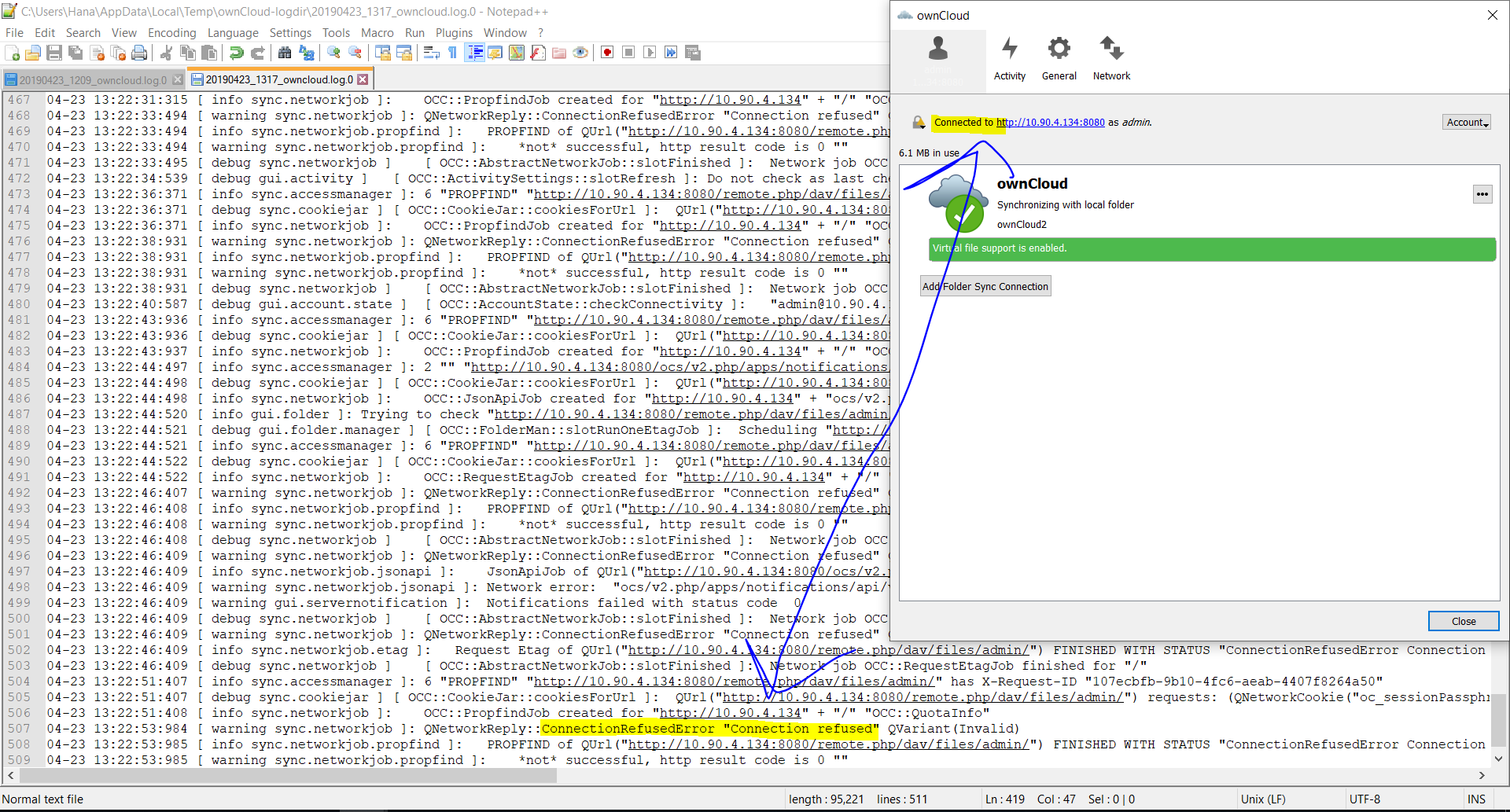1510x812 pixels.
Task: Click the Zoom In magnifier icon
Action: (333, 53)
